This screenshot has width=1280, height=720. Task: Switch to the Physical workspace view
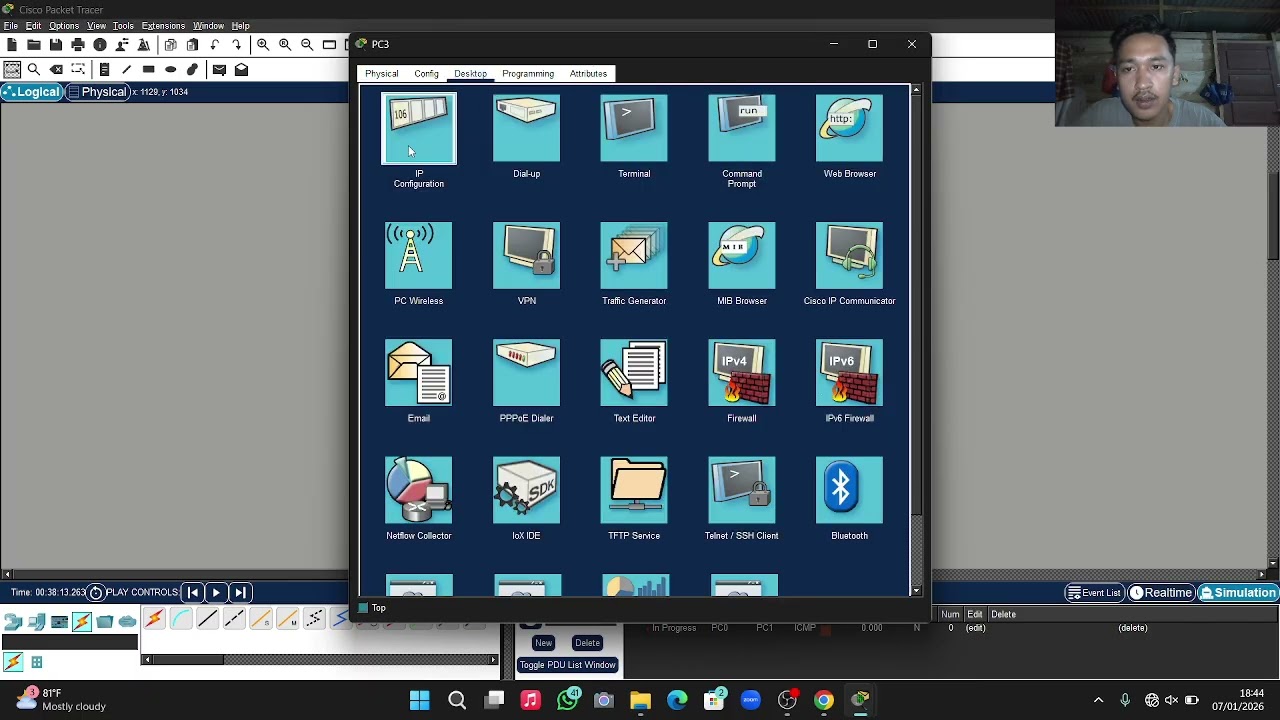point(97,92)
